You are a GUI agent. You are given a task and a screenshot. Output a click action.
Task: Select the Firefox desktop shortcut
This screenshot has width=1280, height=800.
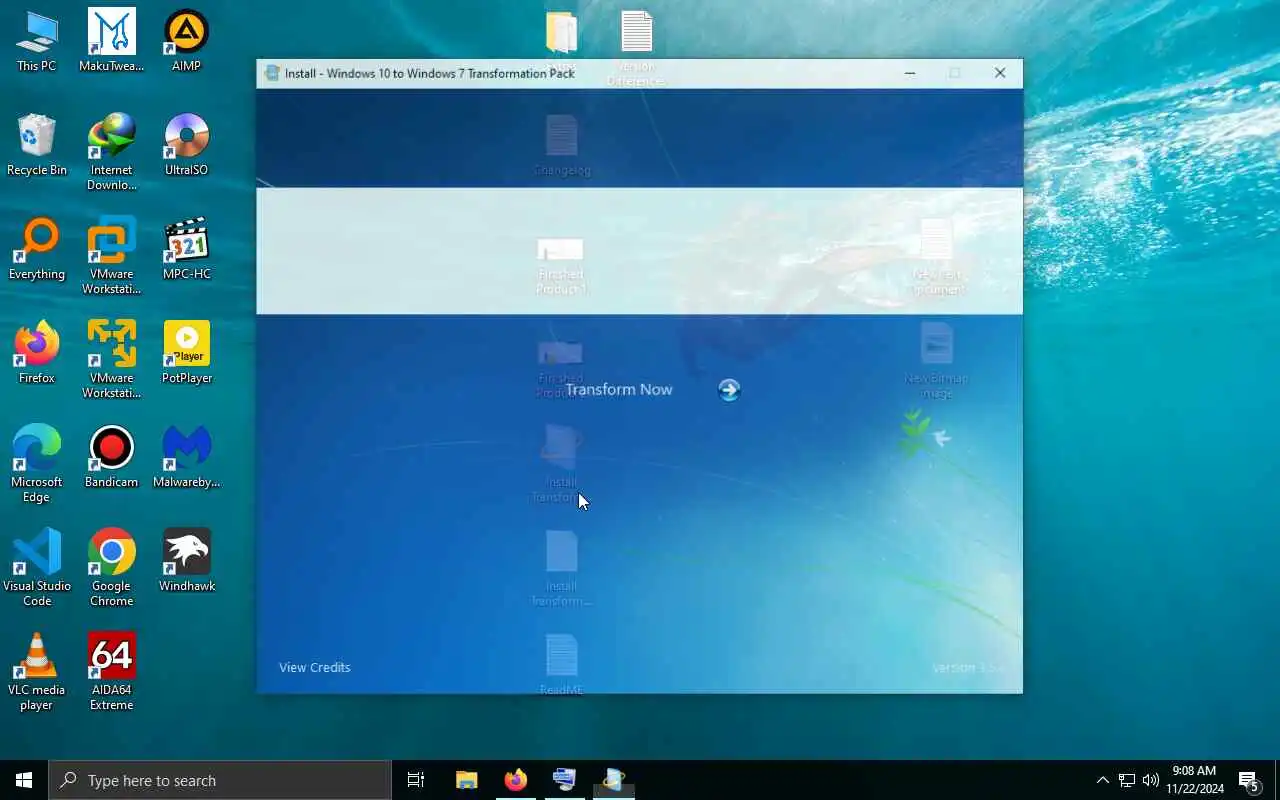37,353
